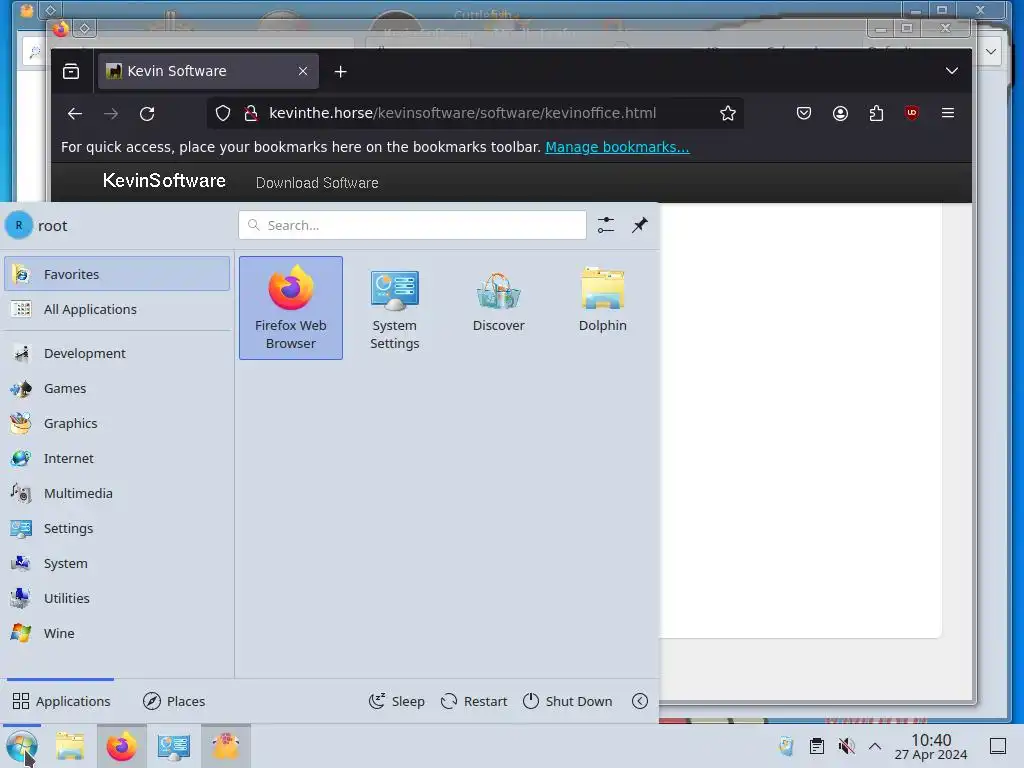Open the orange app on the taskbar
Viewport: 1024px width, 768px height.
[x=225, y=746]
